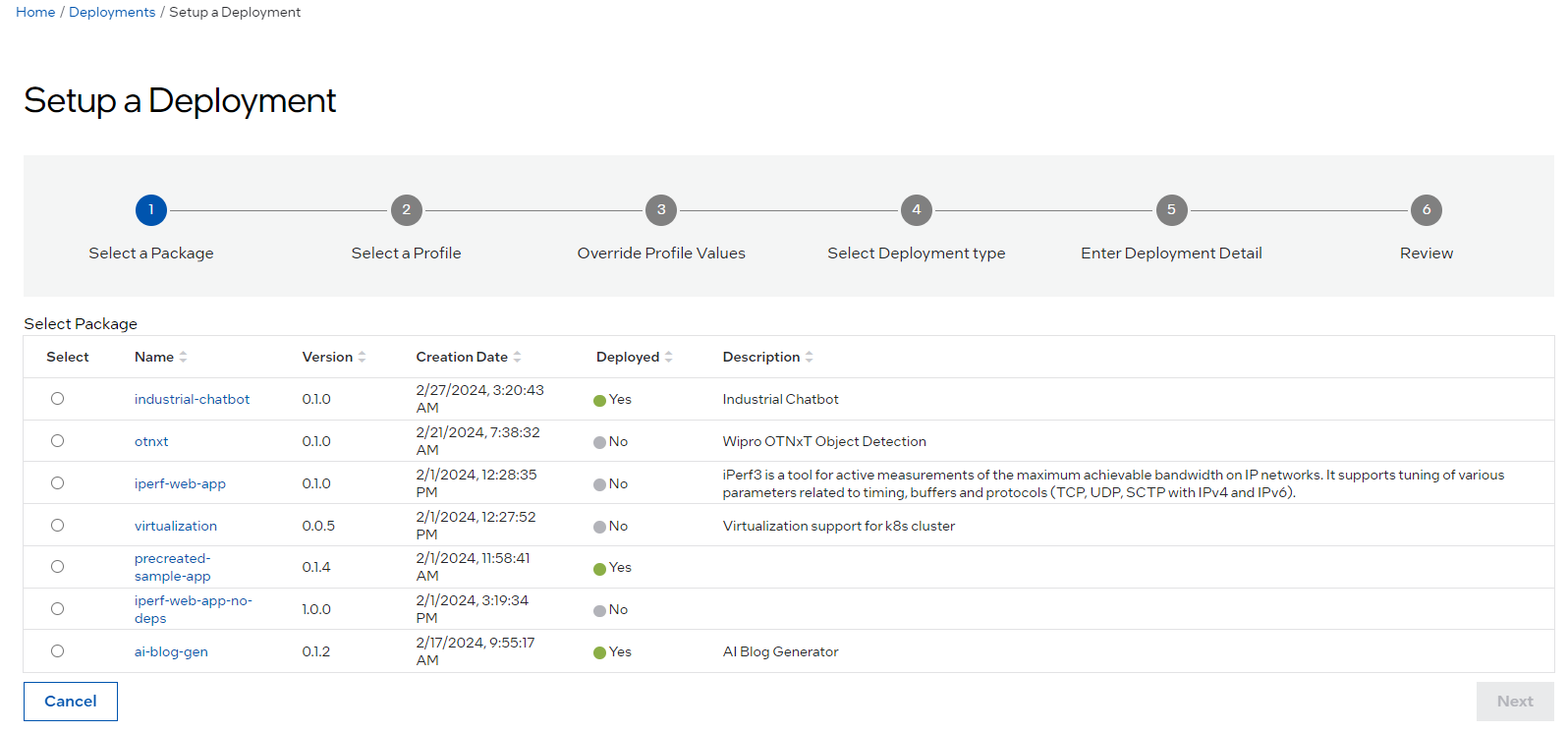
Task: Open Deployments breadcrumb link
Action: pos(112,12)
